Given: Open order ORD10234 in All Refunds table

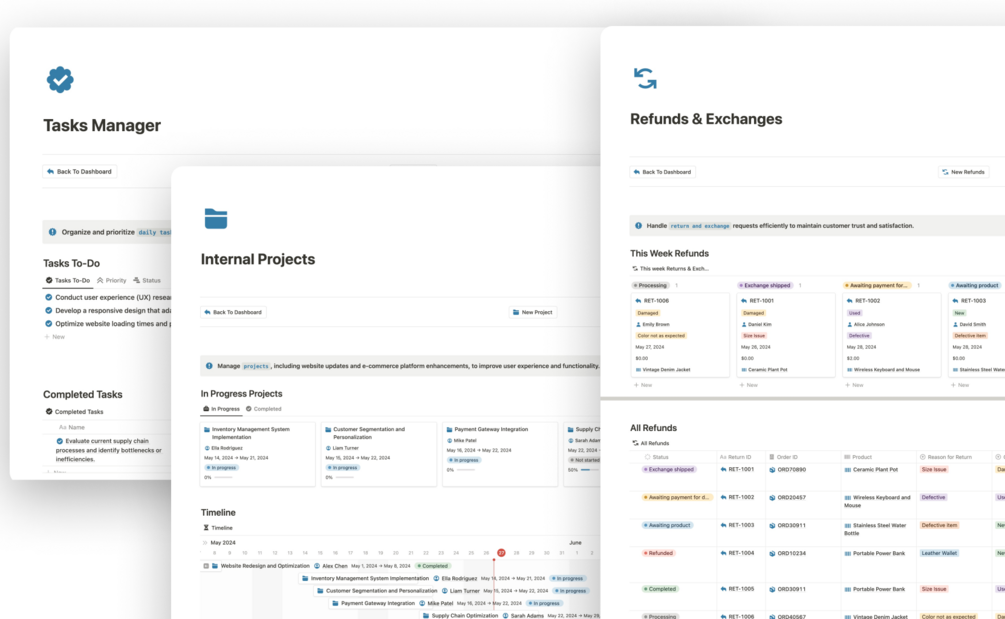Looking at the screenshot, I should point(792,553).
